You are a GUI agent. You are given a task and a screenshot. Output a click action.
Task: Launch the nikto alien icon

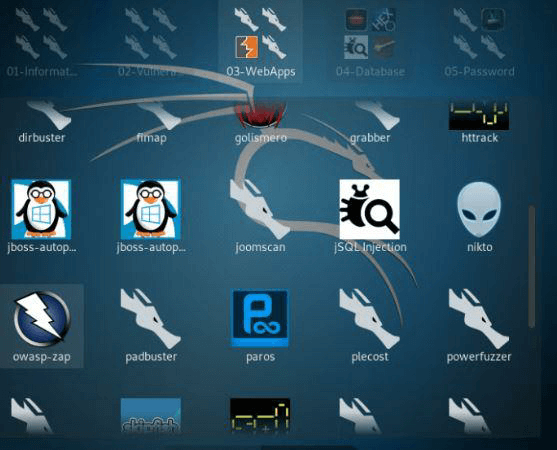pos(479,210)
